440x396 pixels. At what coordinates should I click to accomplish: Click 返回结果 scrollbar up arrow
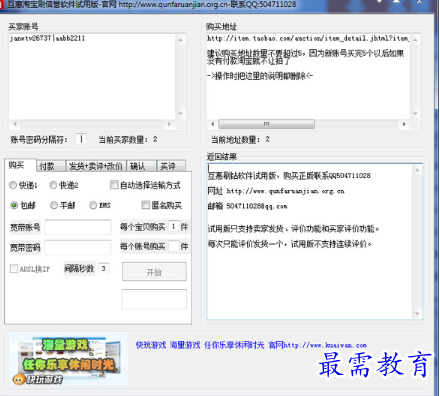point(417,170)
